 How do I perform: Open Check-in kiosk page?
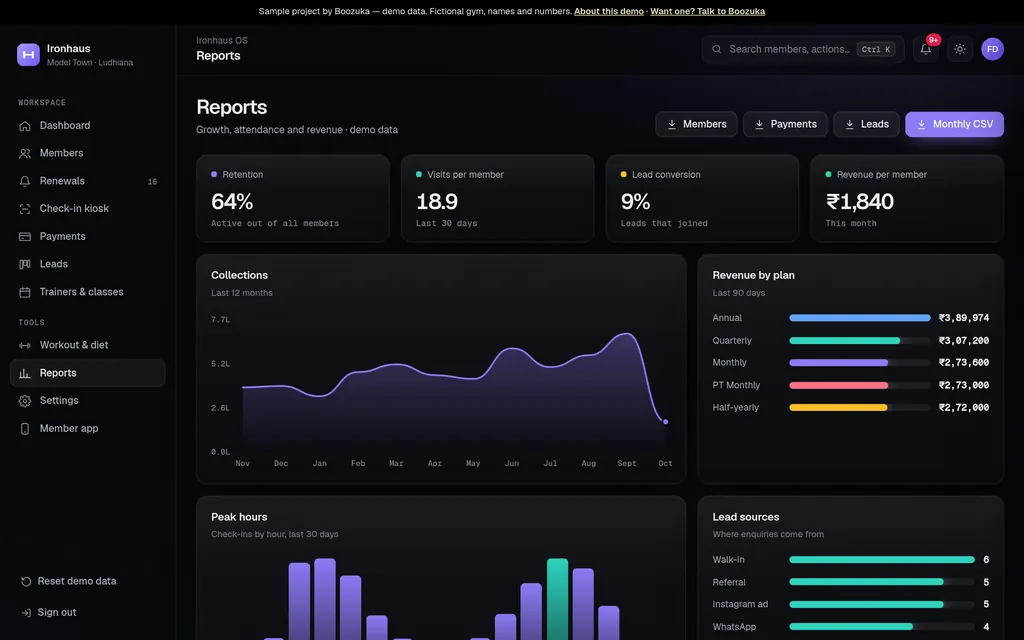[x=88, y=208]
